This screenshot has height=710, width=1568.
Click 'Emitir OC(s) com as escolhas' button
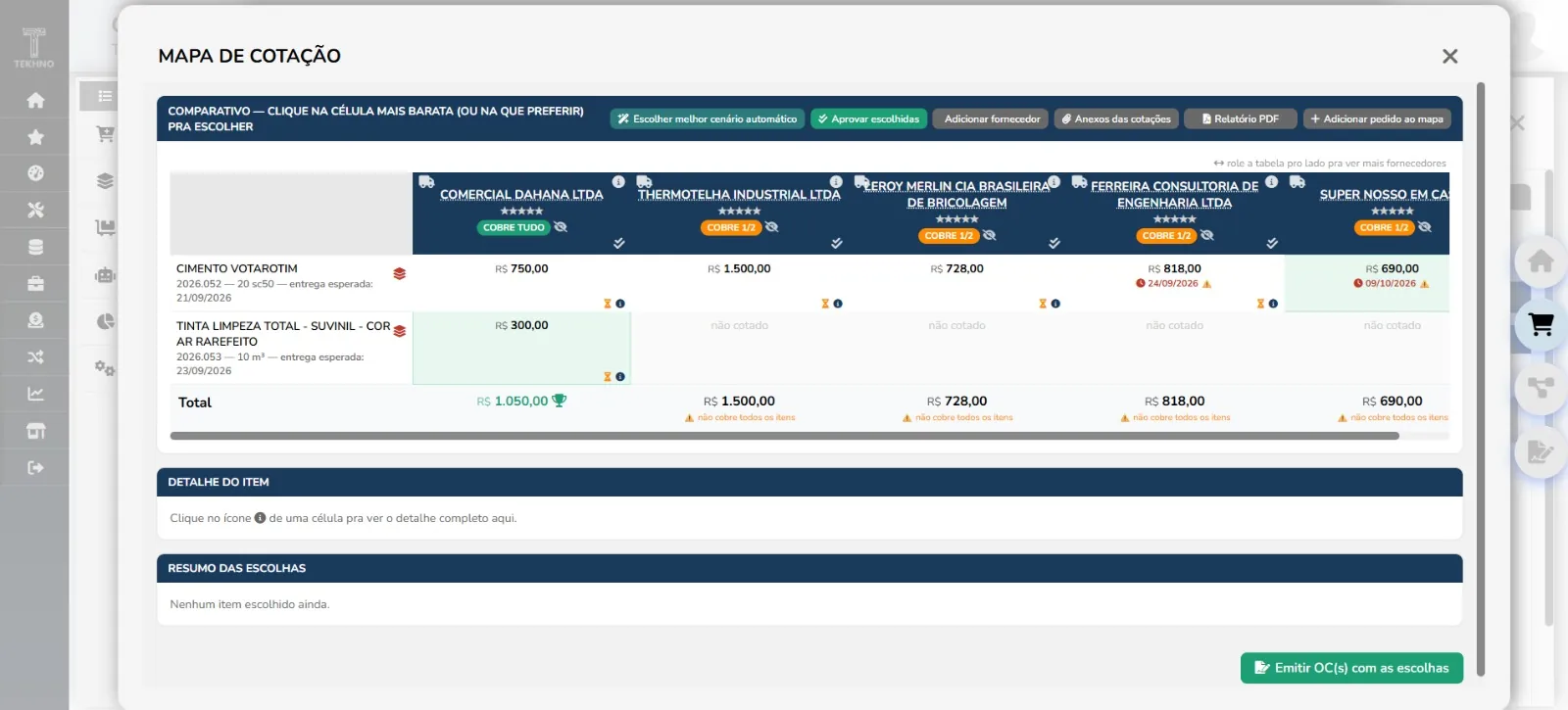click(x=1351, y=668)
